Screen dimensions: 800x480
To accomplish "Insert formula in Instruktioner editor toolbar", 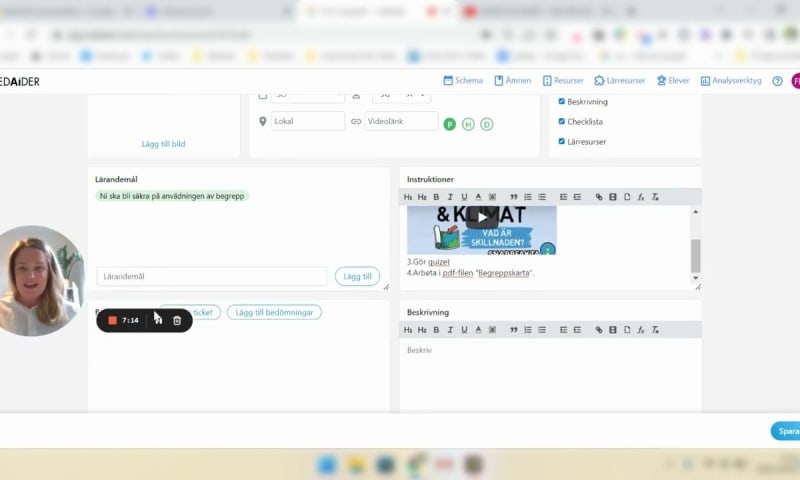I will (641, 197).
